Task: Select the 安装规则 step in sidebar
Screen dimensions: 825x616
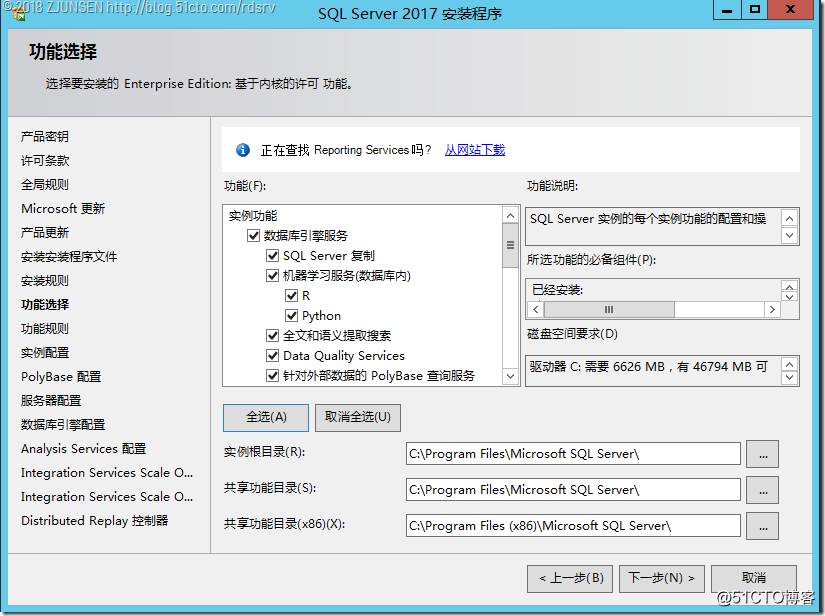Action: (x=45, y=281)
